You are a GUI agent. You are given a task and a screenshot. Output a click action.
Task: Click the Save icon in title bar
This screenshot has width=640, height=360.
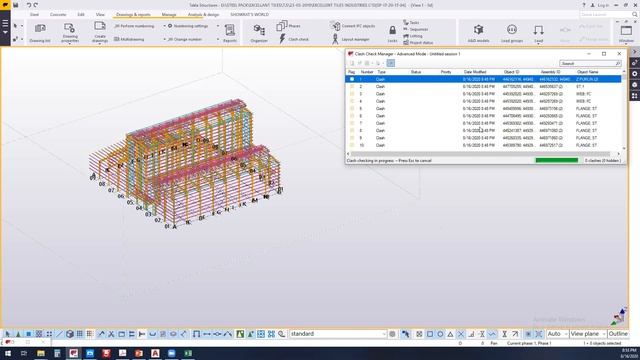tap(16, 5)
